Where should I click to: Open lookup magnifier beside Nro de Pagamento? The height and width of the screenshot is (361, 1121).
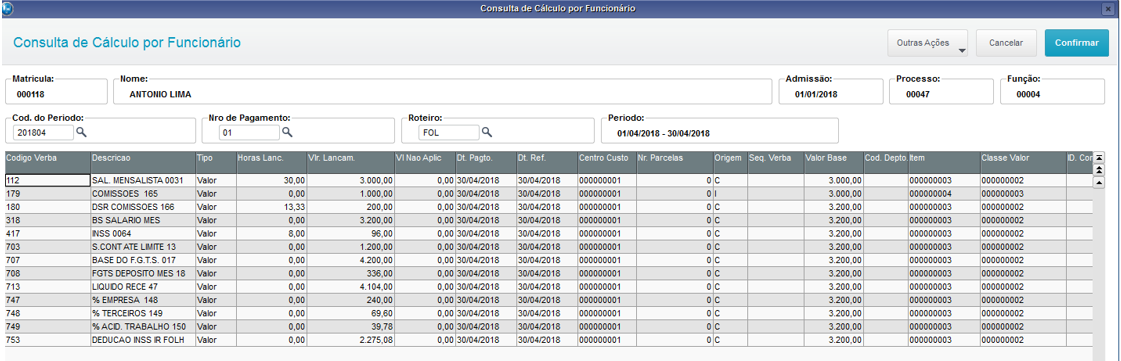click(287, 132)
